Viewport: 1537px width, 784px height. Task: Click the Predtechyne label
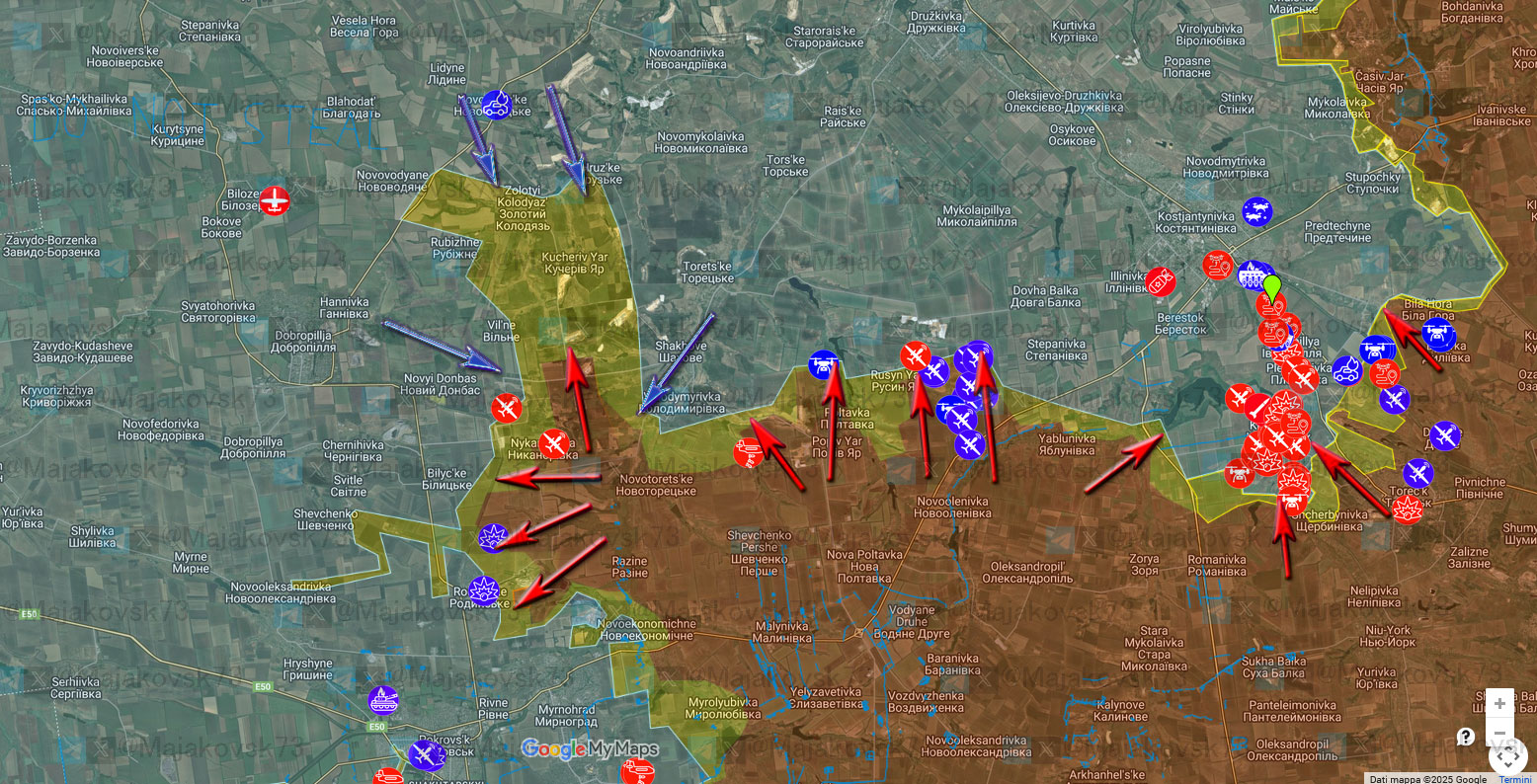pos(1337,232)
